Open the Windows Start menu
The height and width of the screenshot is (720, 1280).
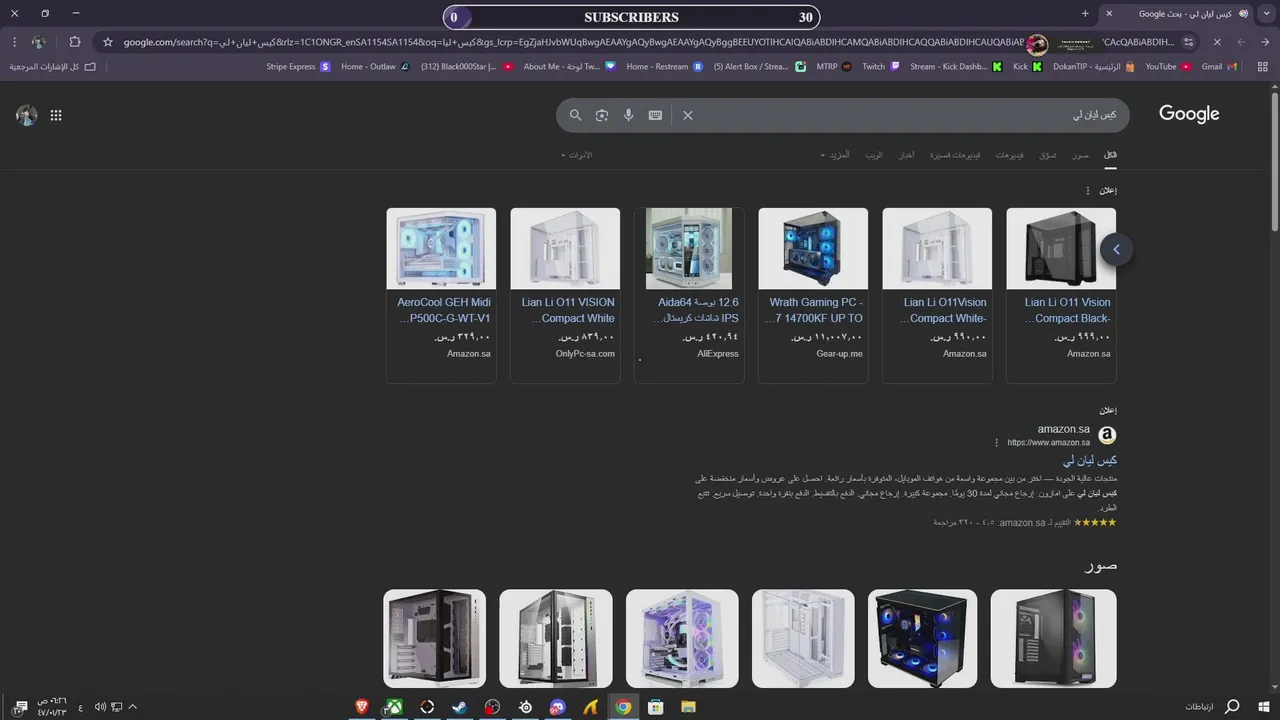click(x=1265, y=707)
